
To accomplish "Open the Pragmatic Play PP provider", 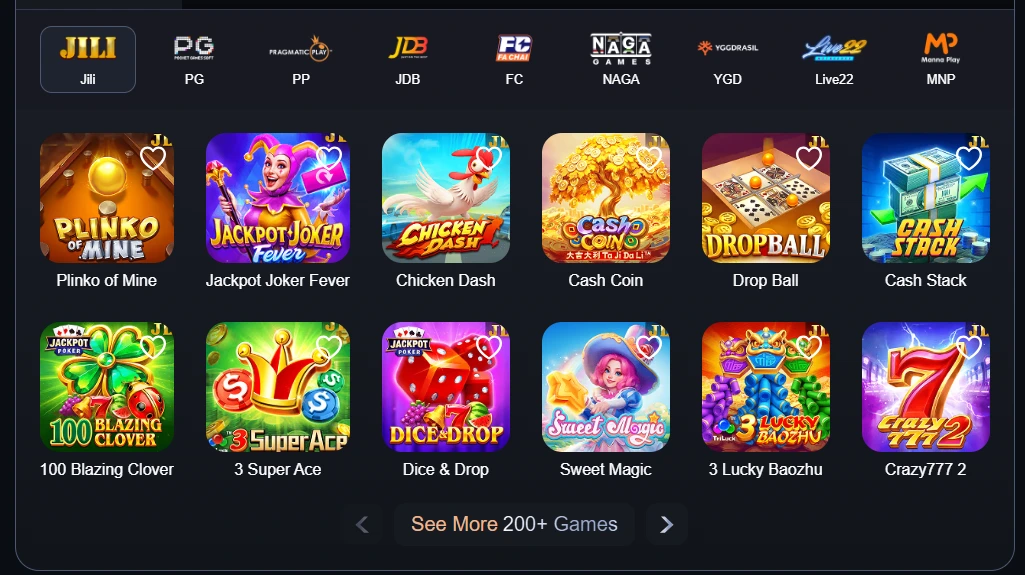I will [x=301, y=59].
